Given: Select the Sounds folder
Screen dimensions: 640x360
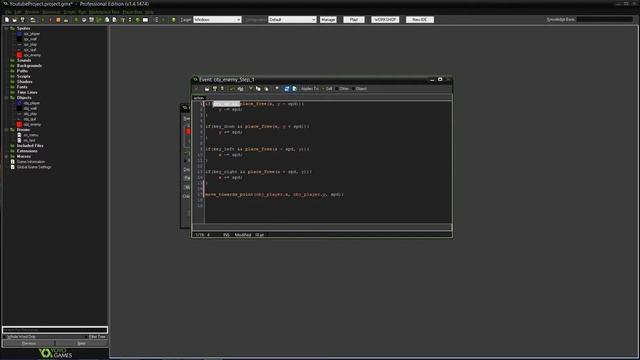Looking at the screenshot, I should (x=24, y=60).
